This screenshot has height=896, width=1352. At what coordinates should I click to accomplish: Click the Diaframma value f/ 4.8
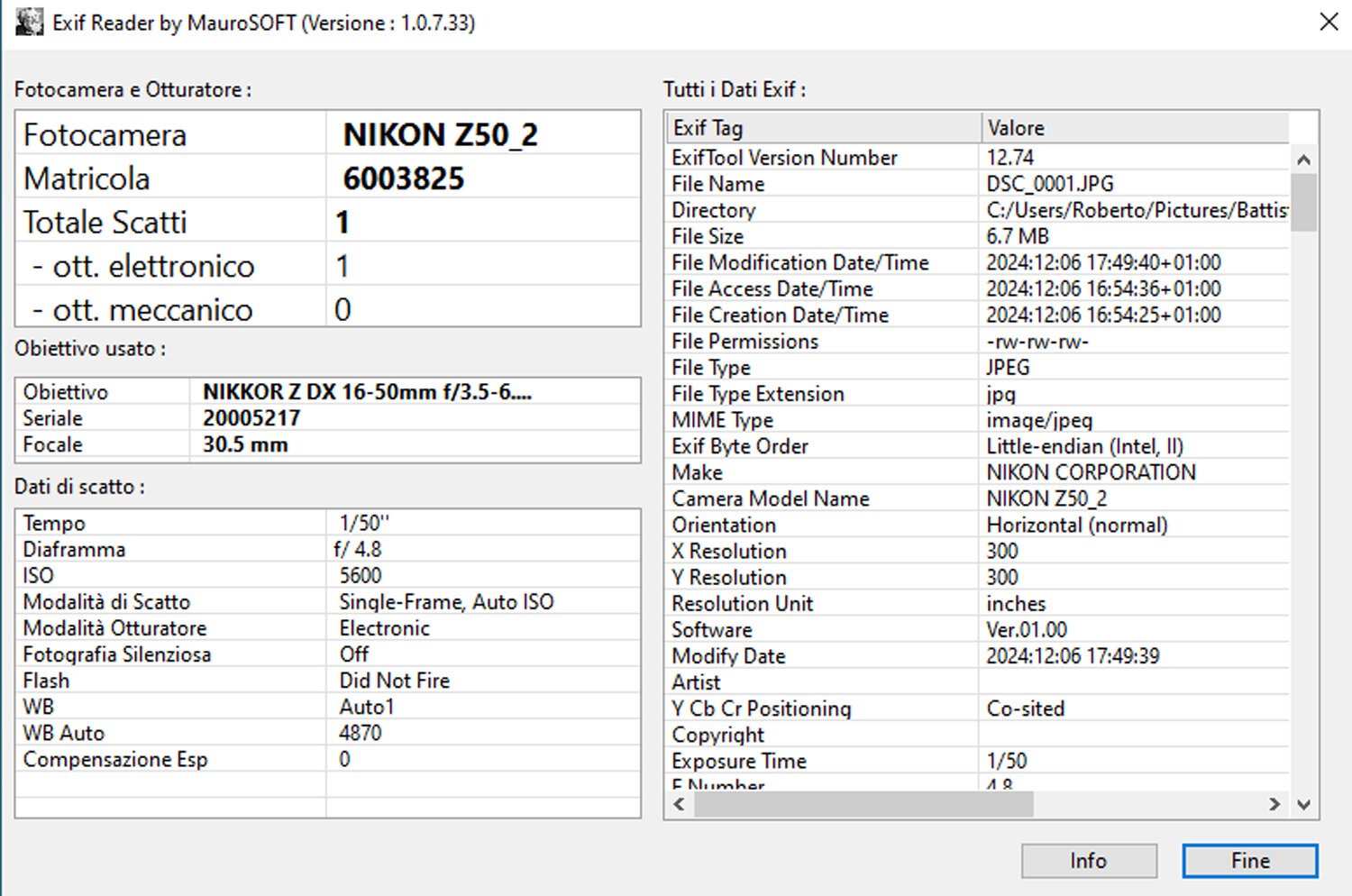(x=358, y=549)
